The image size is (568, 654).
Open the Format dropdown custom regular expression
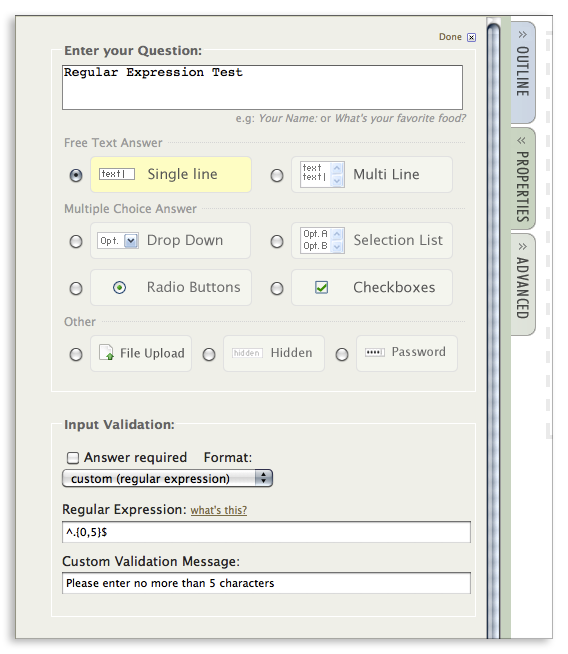pos(167,478)
